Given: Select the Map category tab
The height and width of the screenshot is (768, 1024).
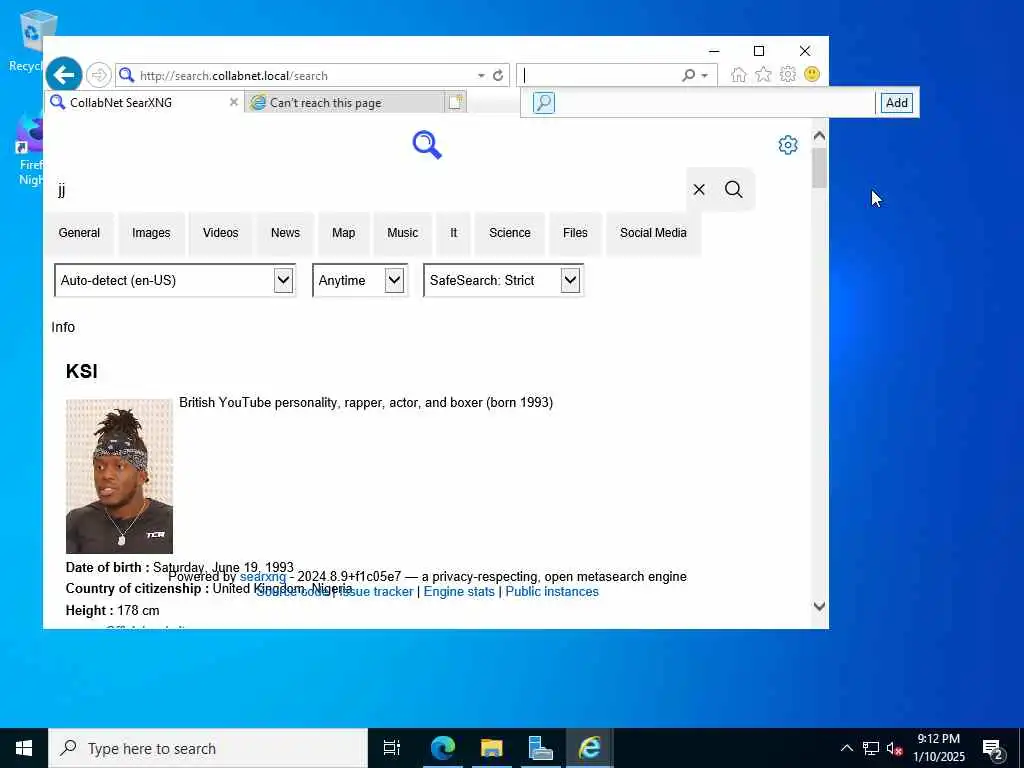Looking at the screenshot, I should tap(344, 233).
